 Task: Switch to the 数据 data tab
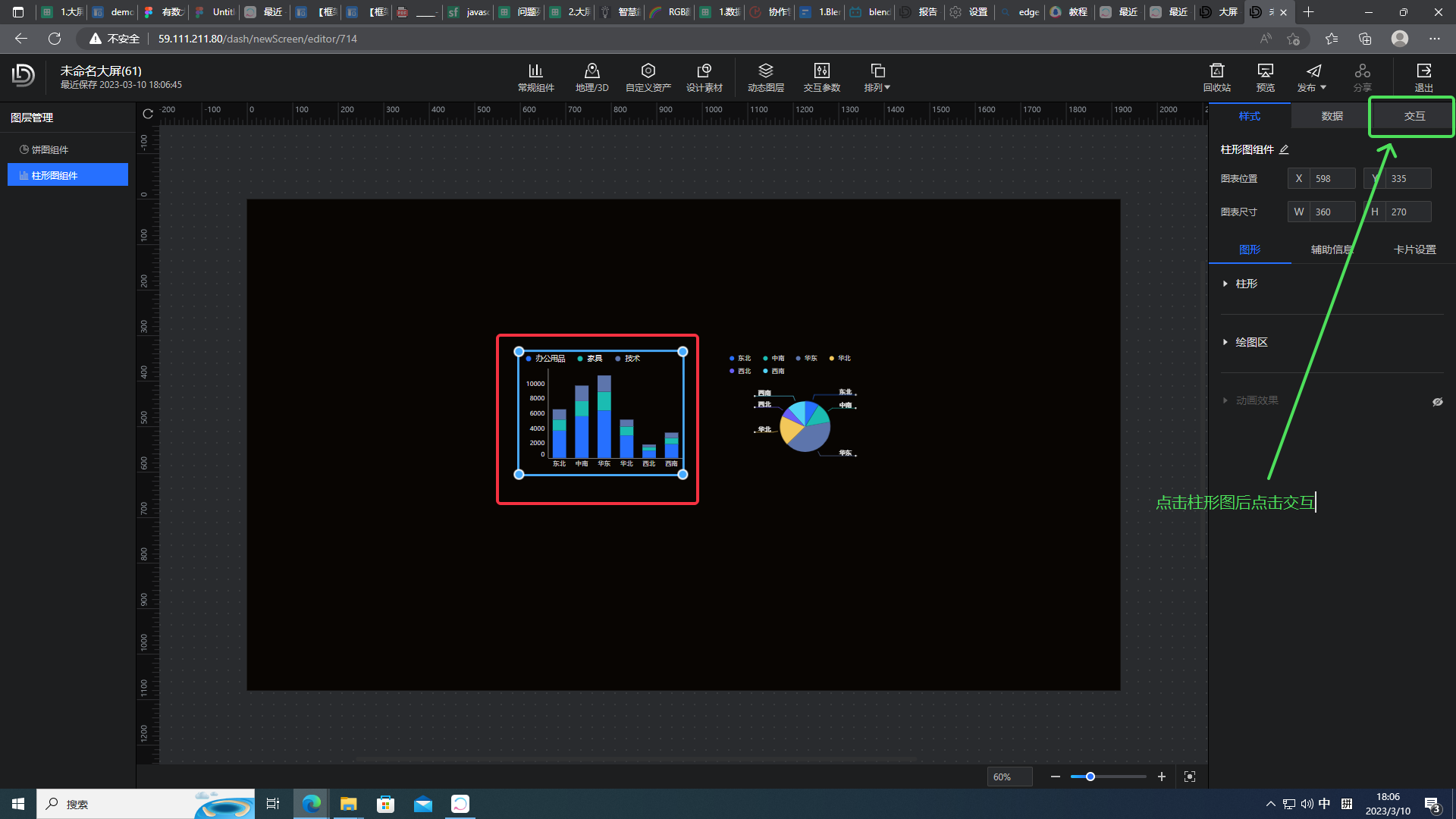[1332, 116]
